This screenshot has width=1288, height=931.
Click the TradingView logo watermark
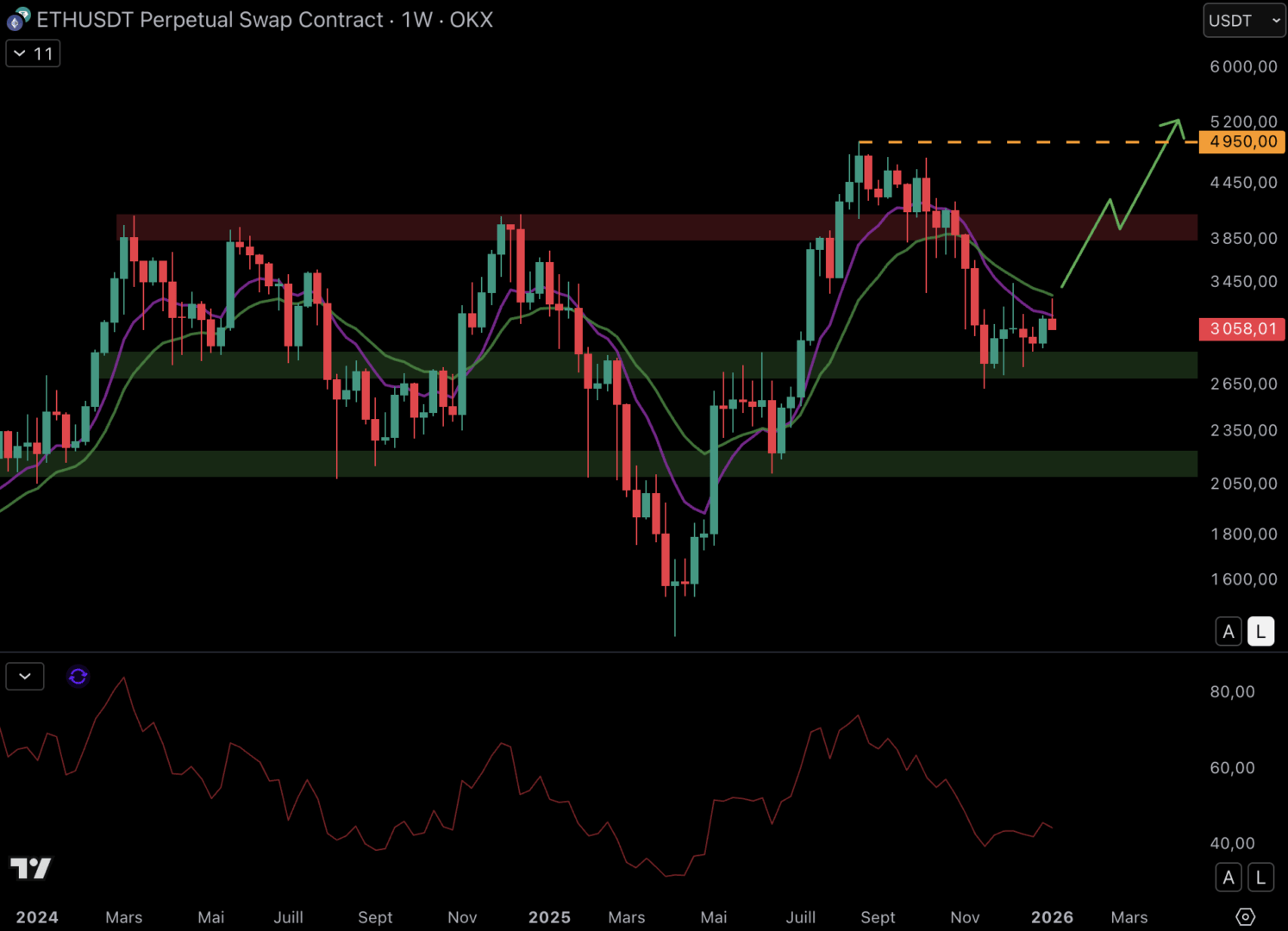(31, 868)
